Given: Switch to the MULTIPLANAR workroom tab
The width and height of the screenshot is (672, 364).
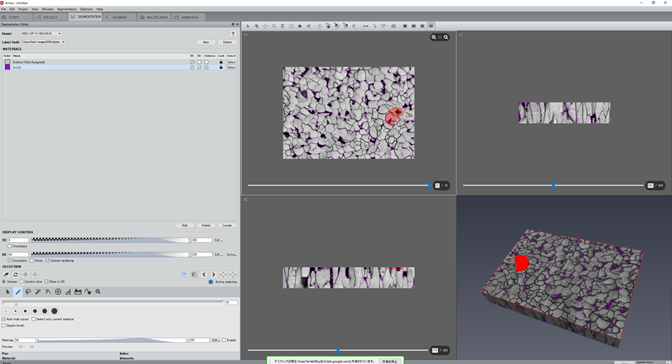Looking at the screenshot, I should click(x=154, y=17).
